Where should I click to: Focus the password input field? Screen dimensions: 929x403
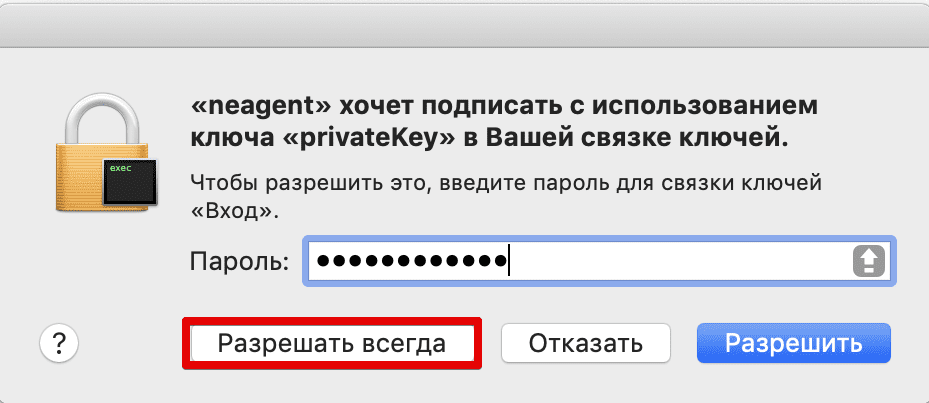click(680, 262)
